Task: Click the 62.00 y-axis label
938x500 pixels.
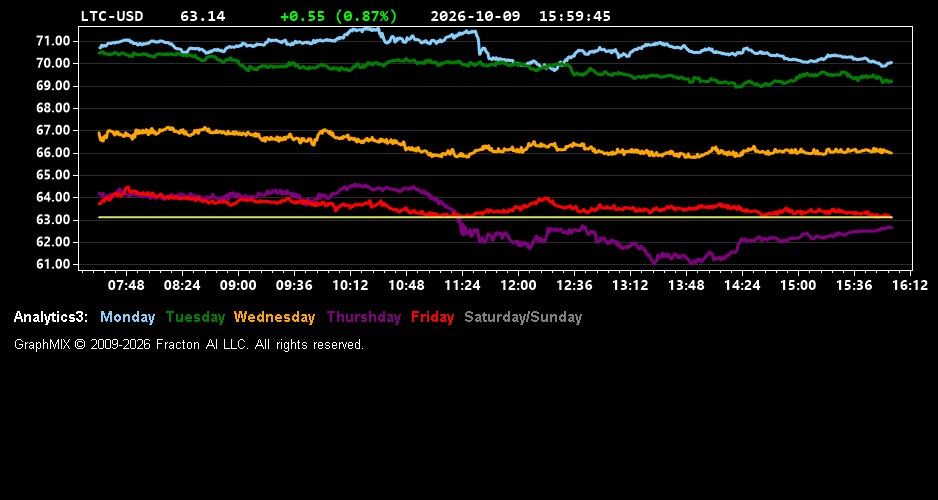Action: [54, 242]
